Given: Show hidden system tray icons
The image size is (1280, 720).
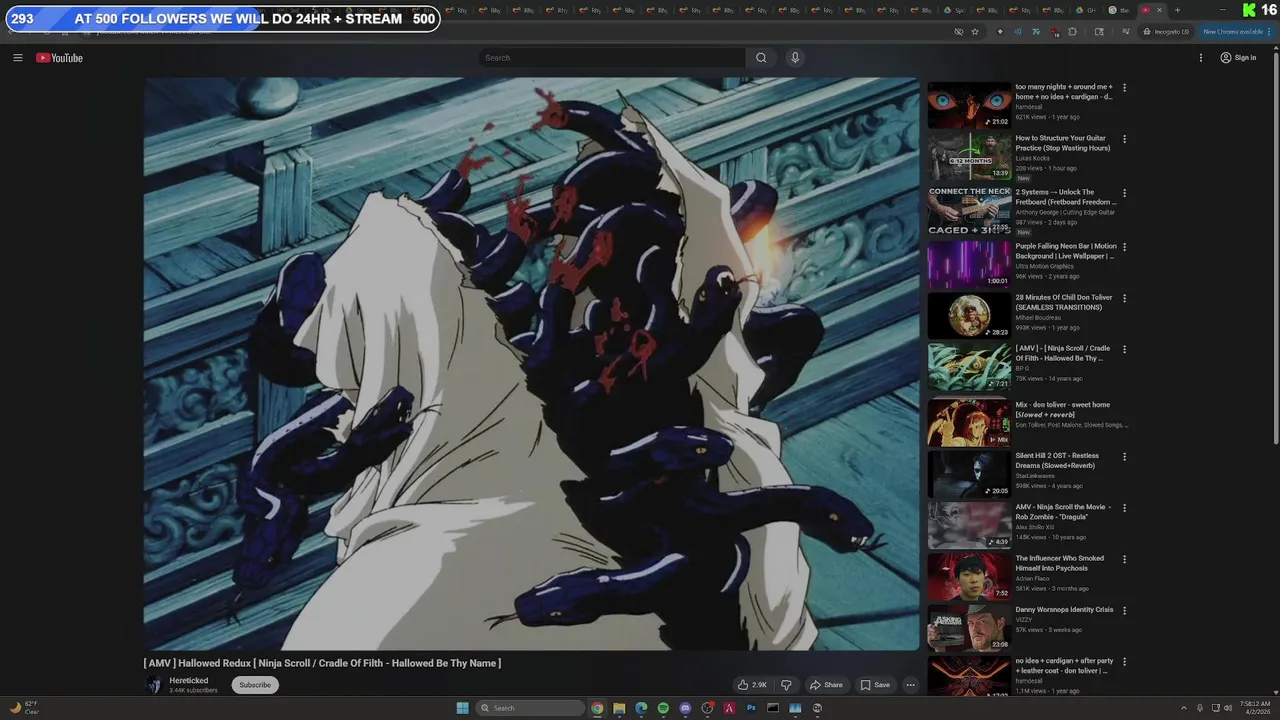Looking at the screenshot, I should click(1184, 708).
